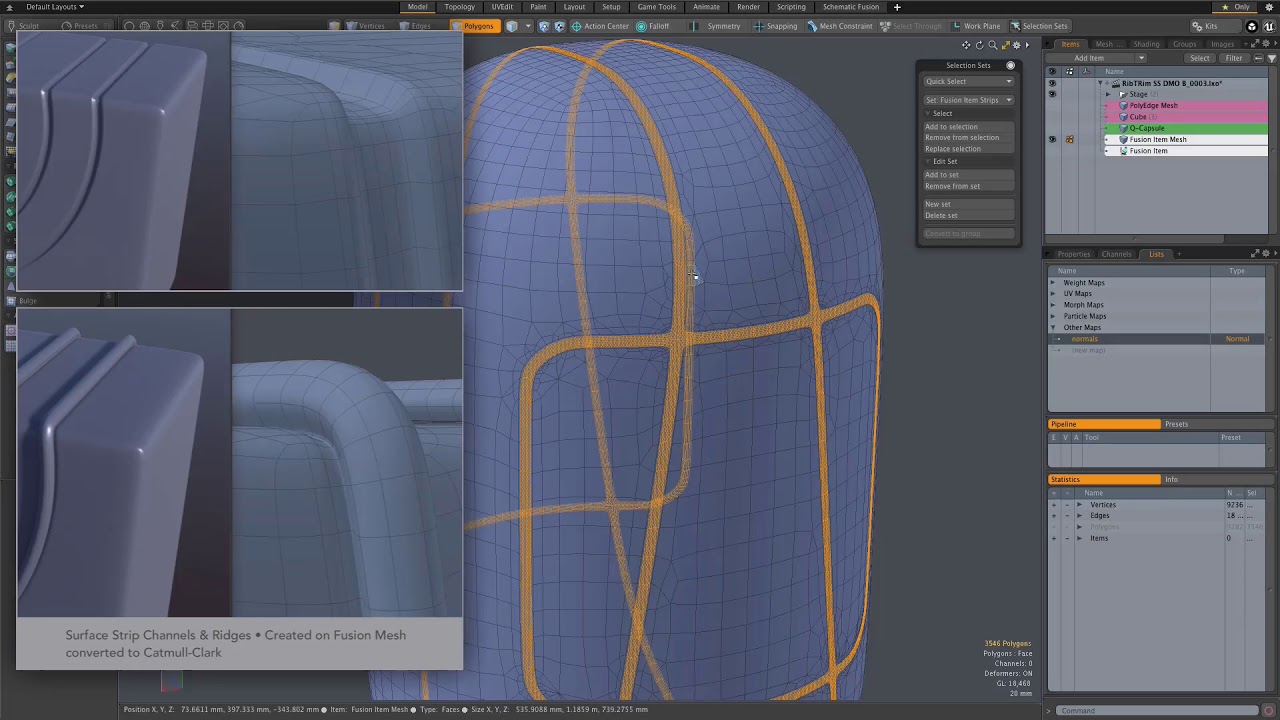The image size is (1280, 720).
Task: Select the Cube item
Action: coord(1185,117)
